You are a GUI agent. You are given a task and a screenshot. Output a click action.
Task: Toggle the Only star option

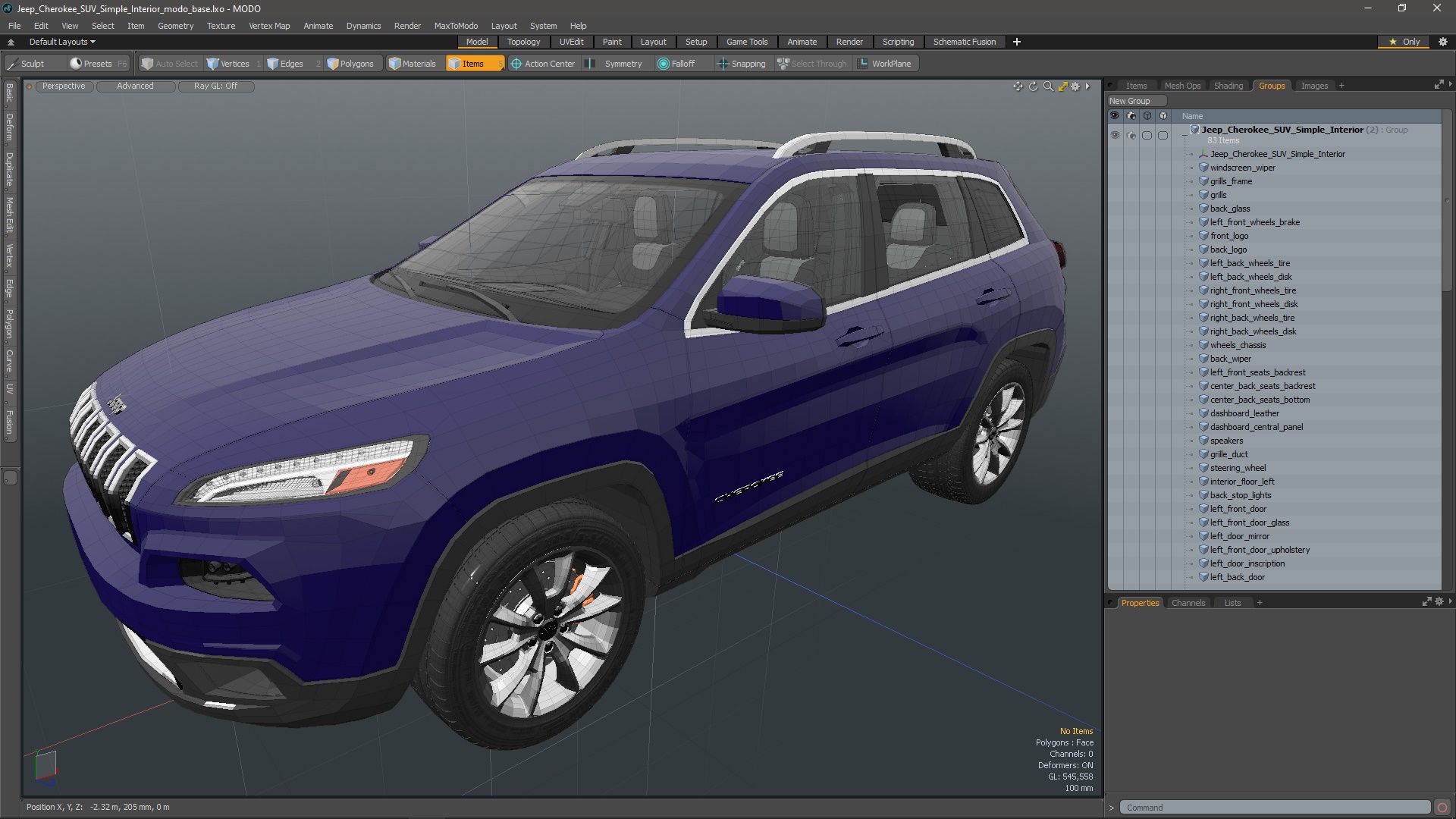[x=1404, y=42]
